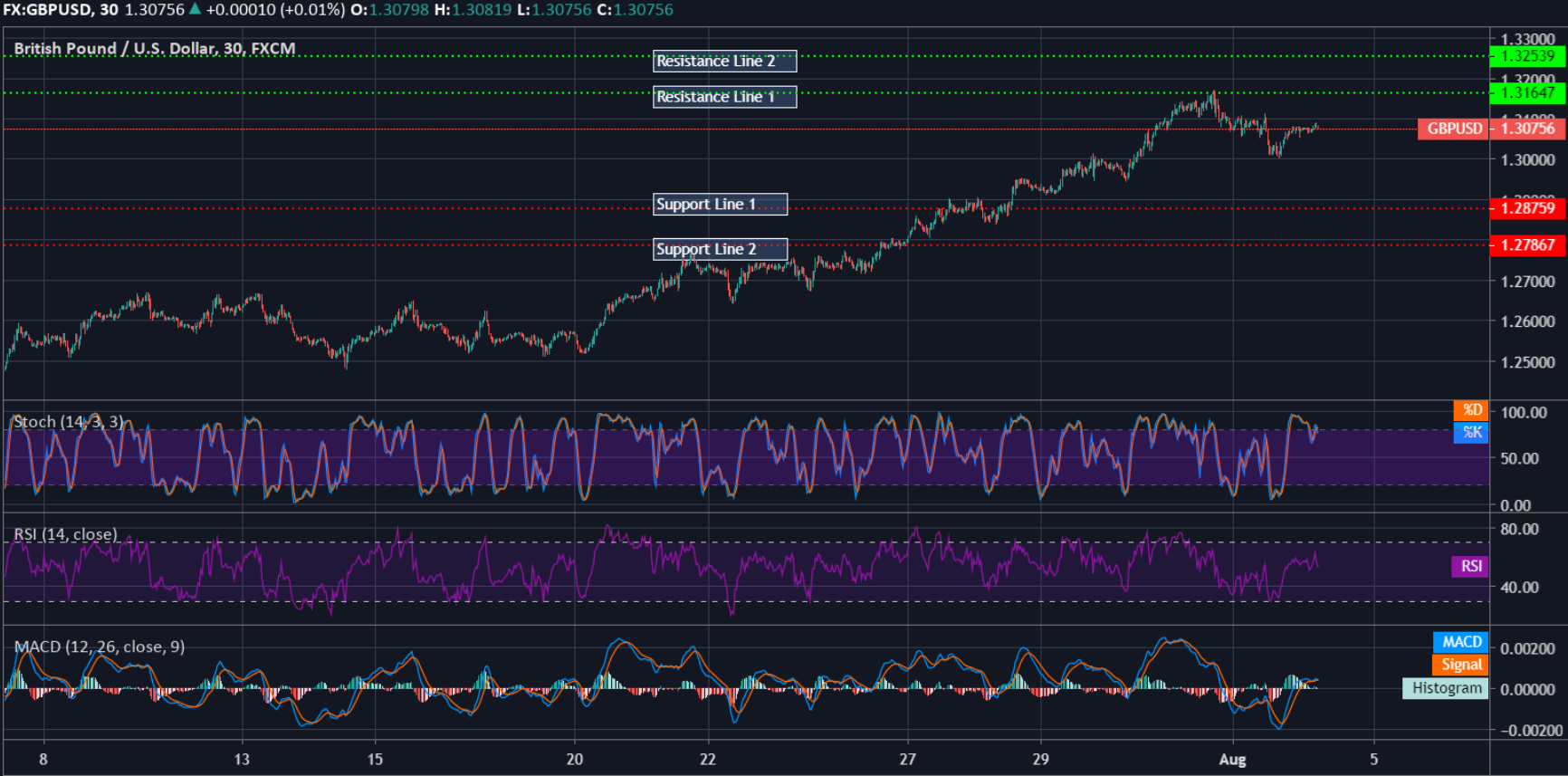This screenshot has height=776, width=1568.
Task: Select the Support Line 1 label
Action: tap(720, 205)
